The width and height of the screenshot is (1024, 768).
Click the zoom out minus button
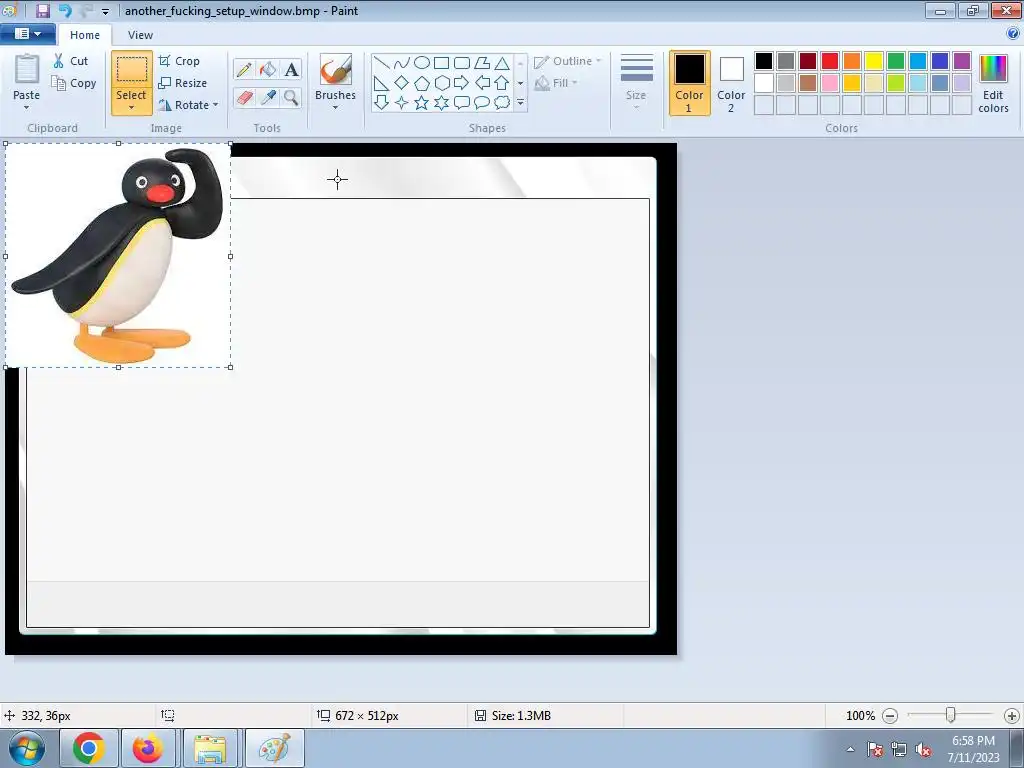tap(889, 716)
